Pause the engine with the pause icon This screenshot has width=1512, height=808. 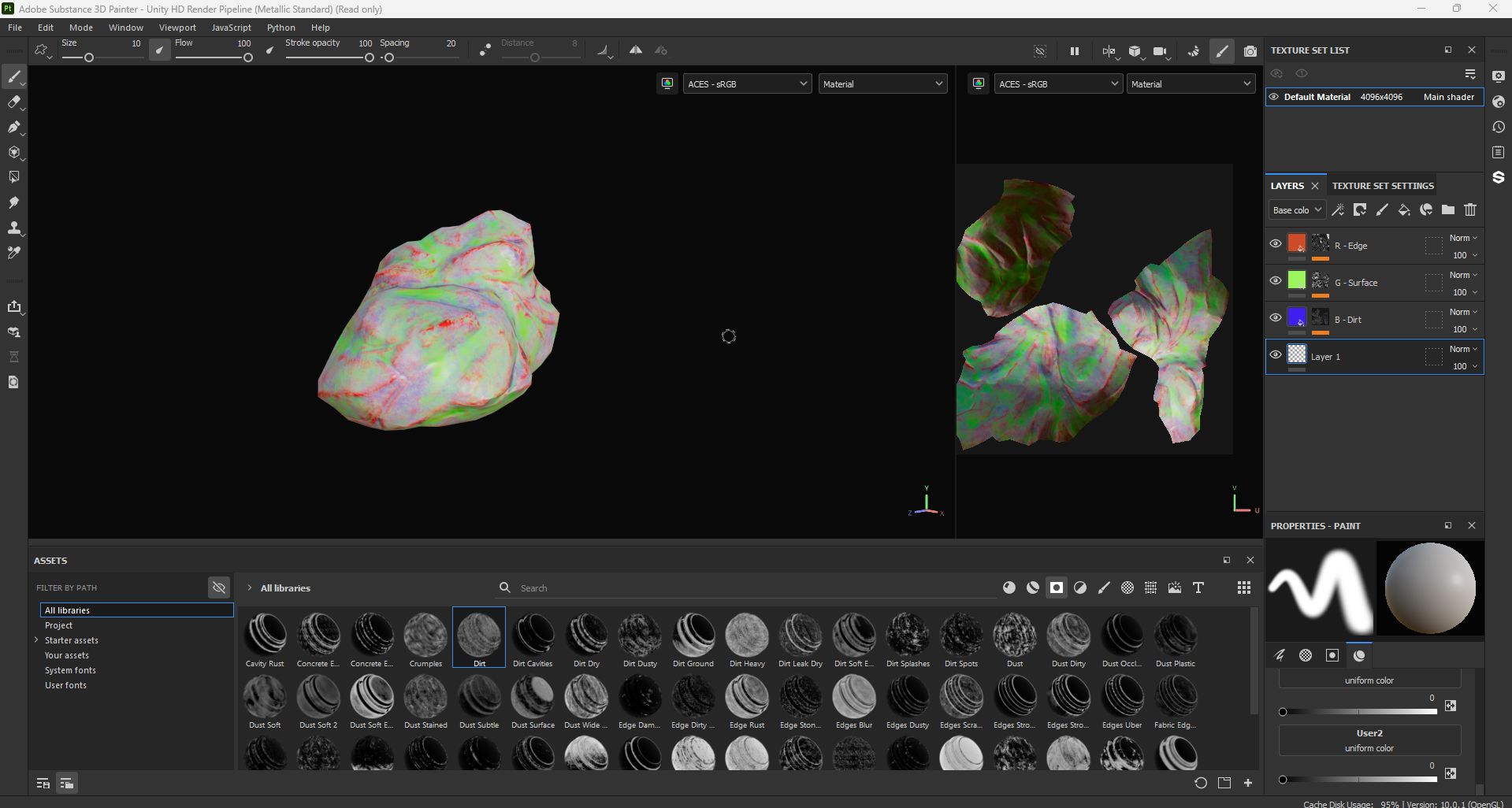pyautogui.click(x=1074, y=50)
